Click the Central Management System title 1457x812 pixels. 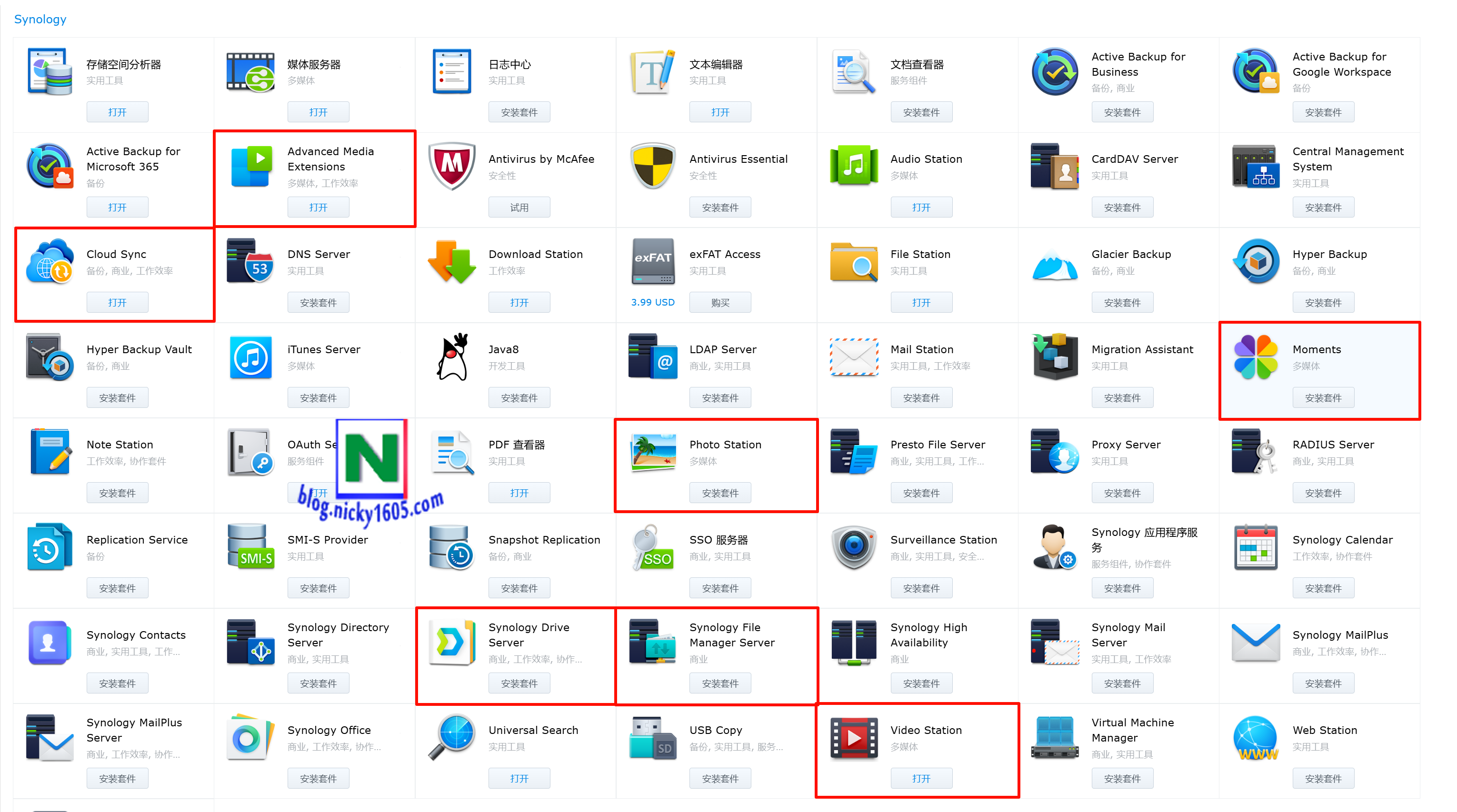click(x=1348, y=159)
